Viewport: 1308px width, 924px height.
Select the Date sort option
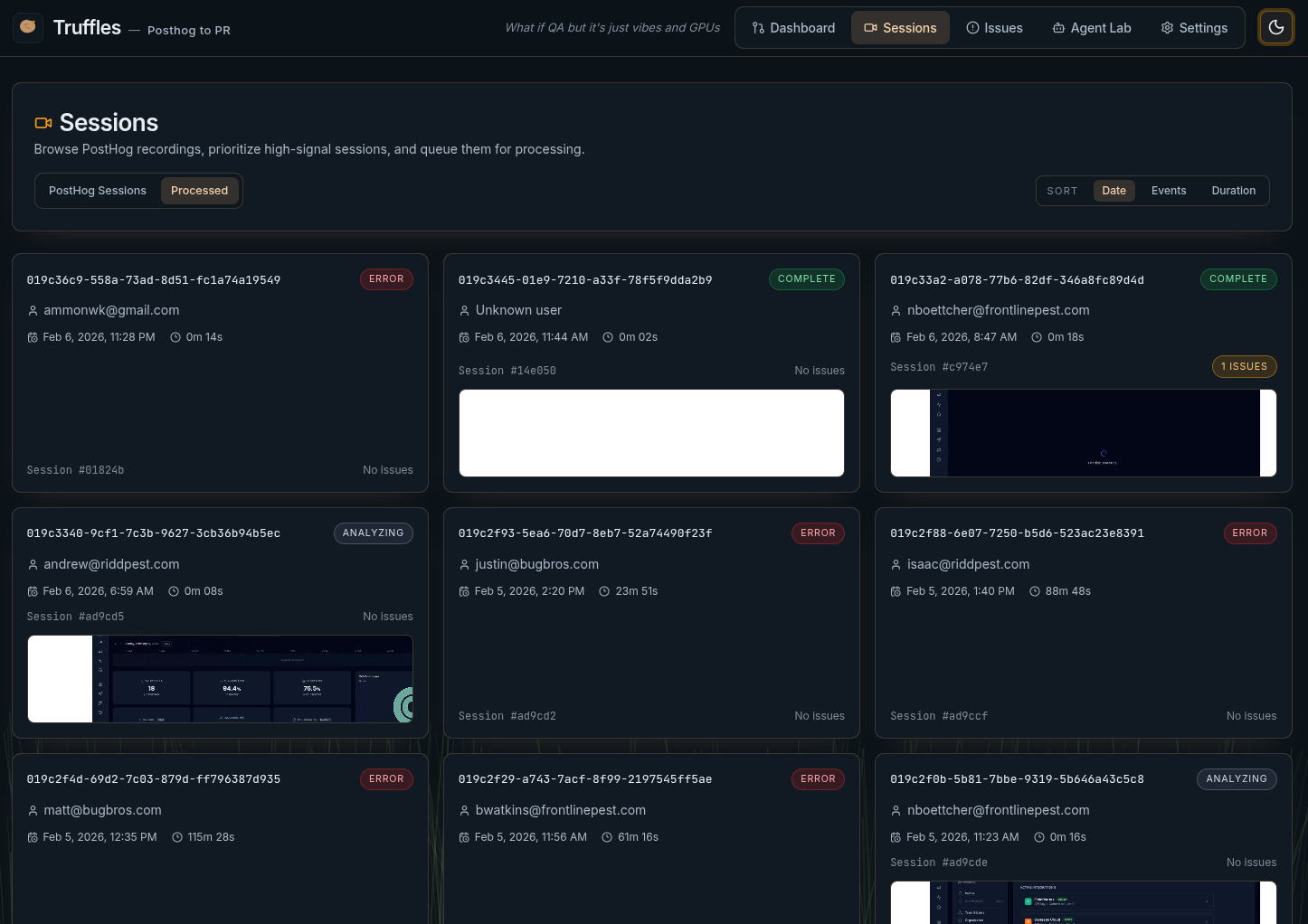click(x=1114, y=190)
